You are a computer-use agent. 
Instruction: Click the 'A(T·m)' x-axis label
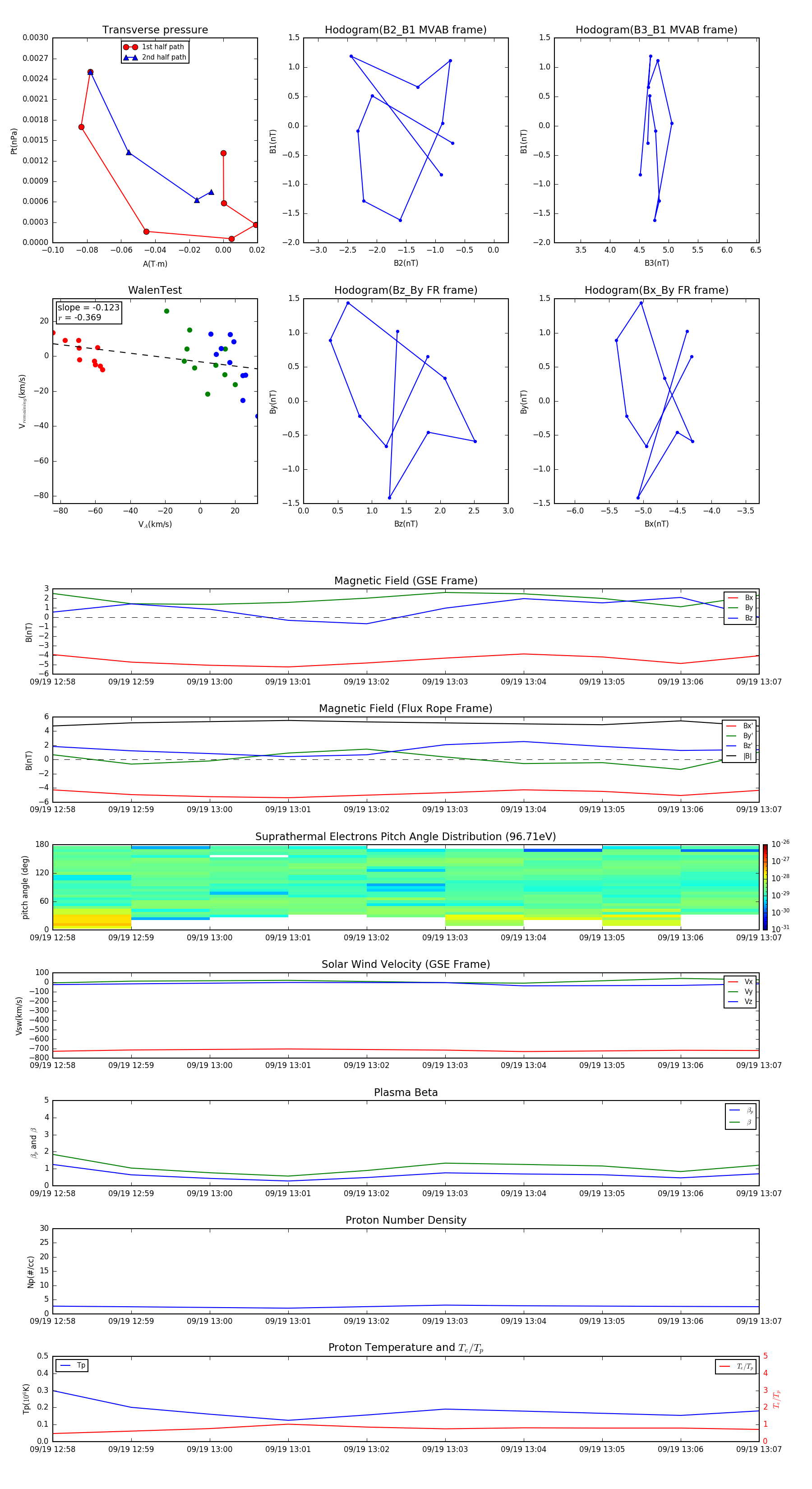155,264
